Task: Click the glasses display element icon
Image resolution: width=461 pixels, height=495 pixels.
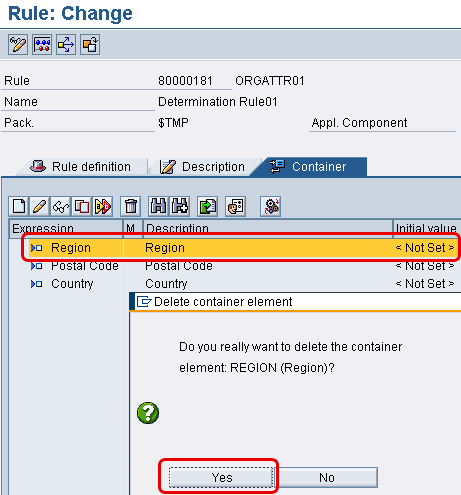Action: [x=61, y=206]
